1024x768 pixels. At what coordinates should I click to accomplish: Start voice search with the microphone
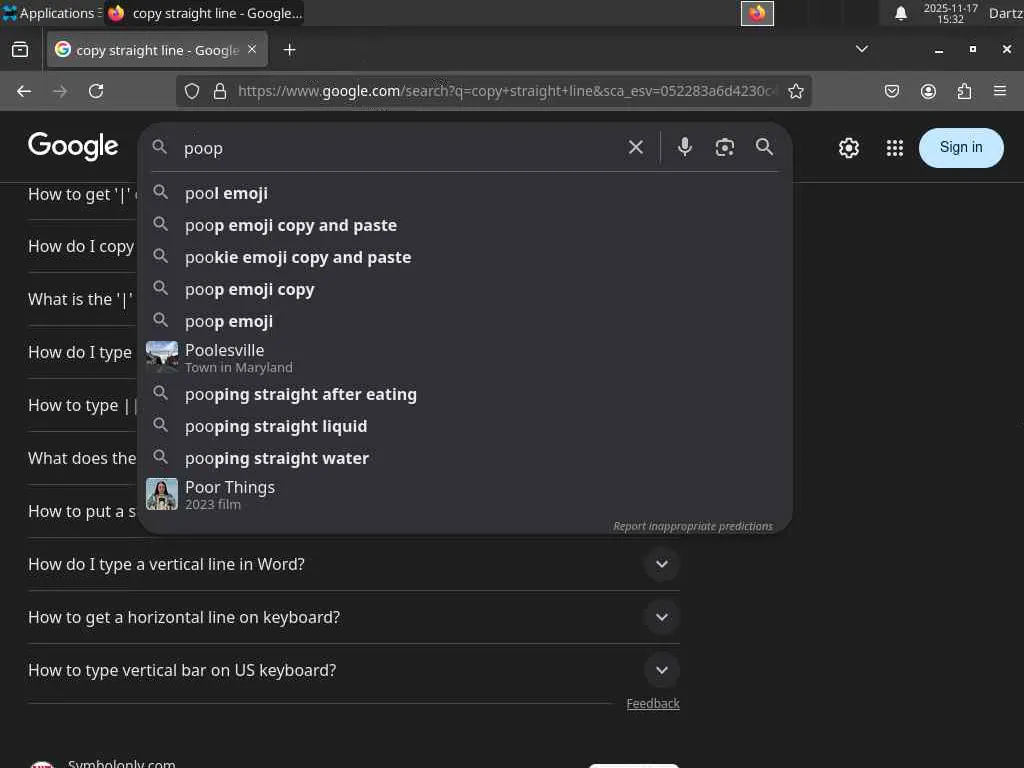[x=684, y=147]
